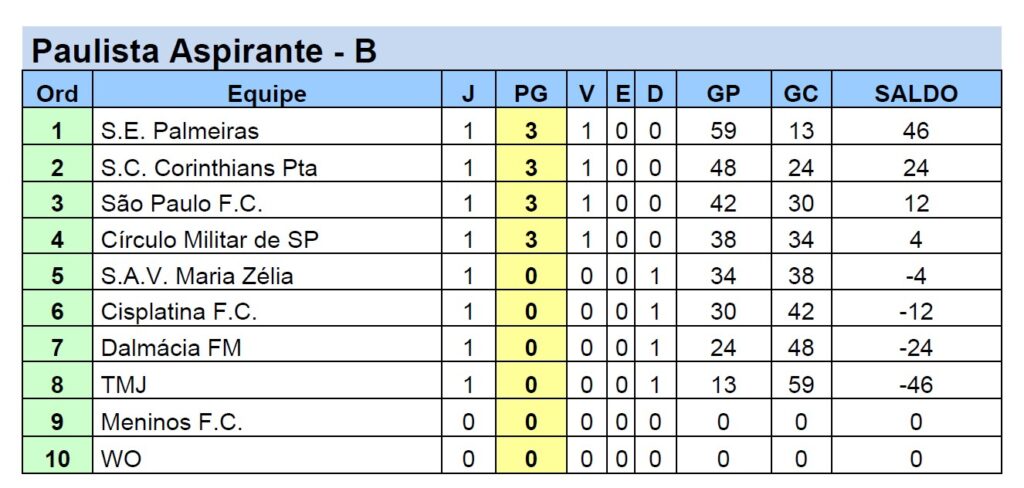Viewport: 1024px width, 488px height.
Task: Select the S.A.V. Maria Zélia cell
Action: coord(197,276)
